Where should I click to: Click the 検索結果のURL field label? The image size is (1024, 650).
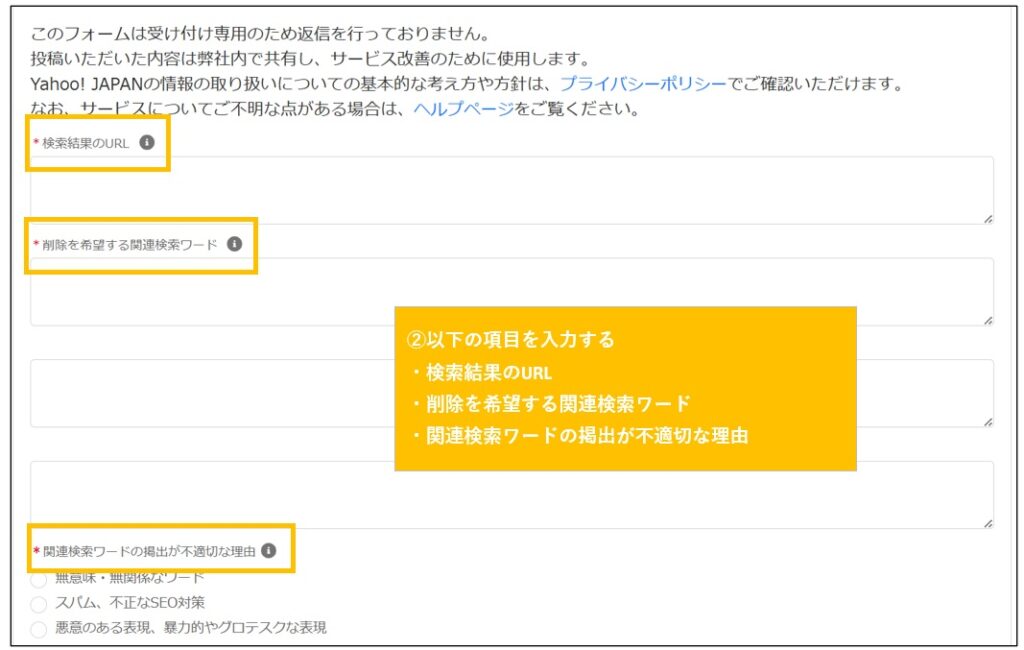pyautogui.click(x=85, y=144)
